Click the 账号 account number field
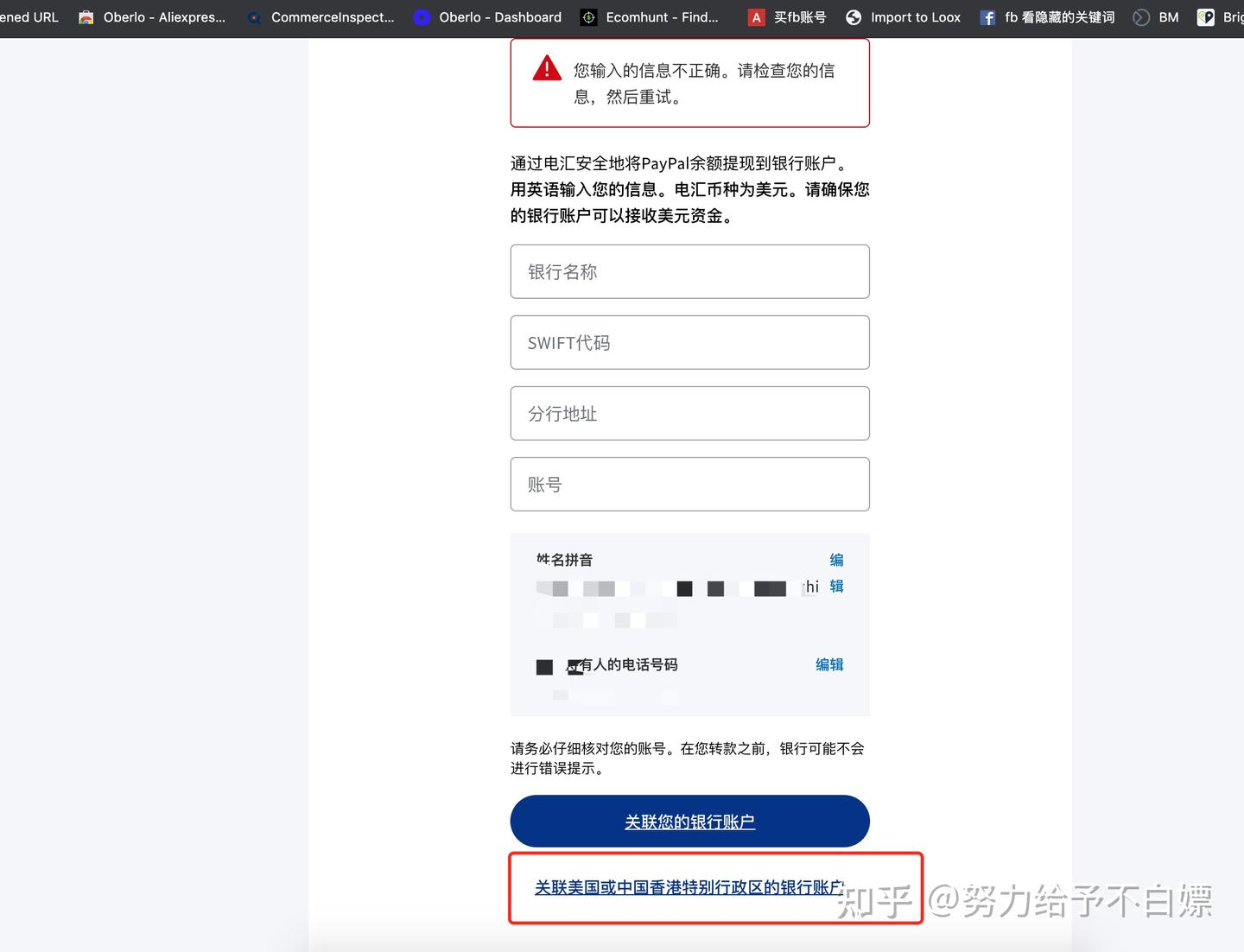 689,484
